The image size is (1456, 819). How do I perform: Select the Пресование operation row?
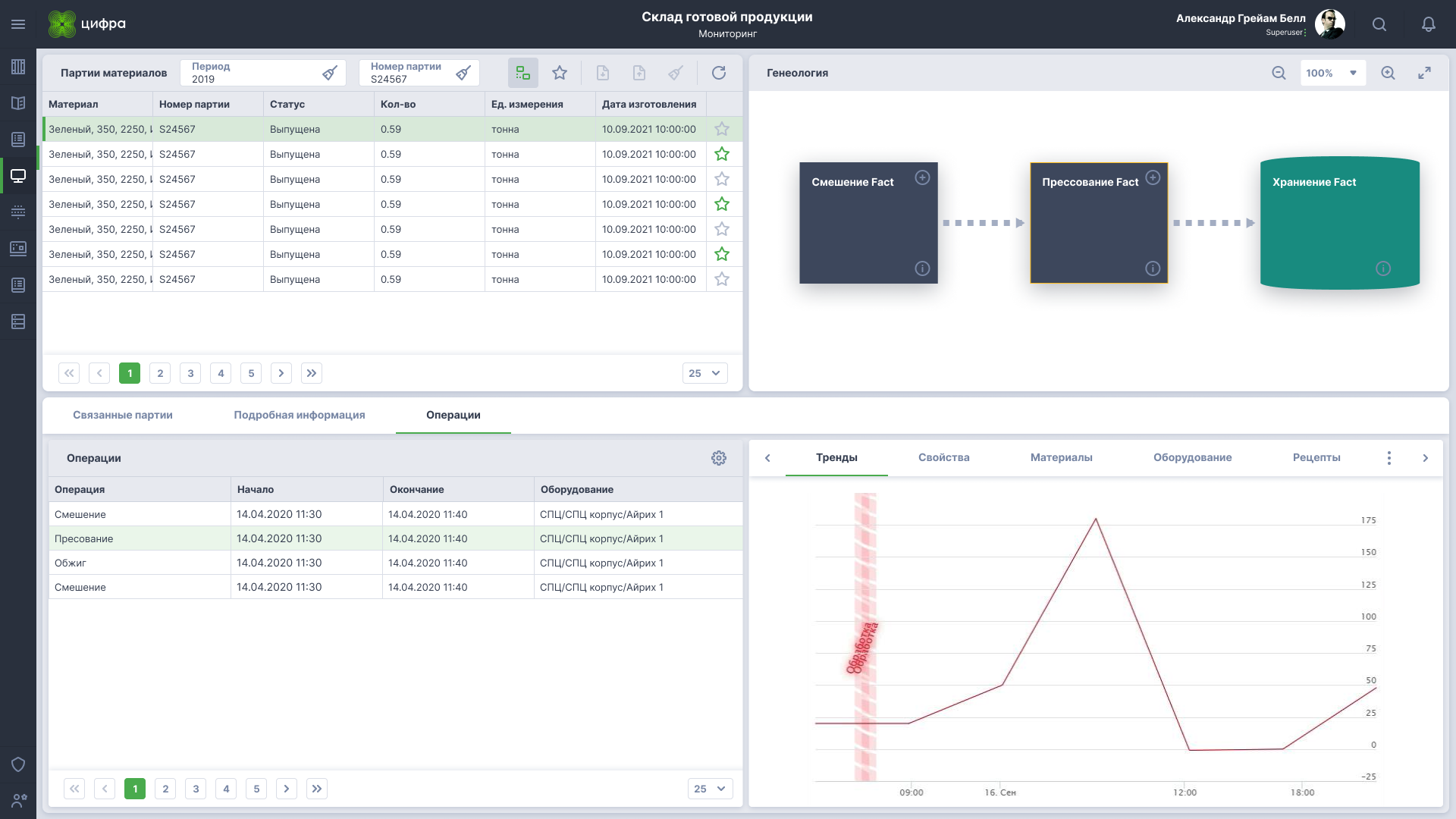point(396,538)
